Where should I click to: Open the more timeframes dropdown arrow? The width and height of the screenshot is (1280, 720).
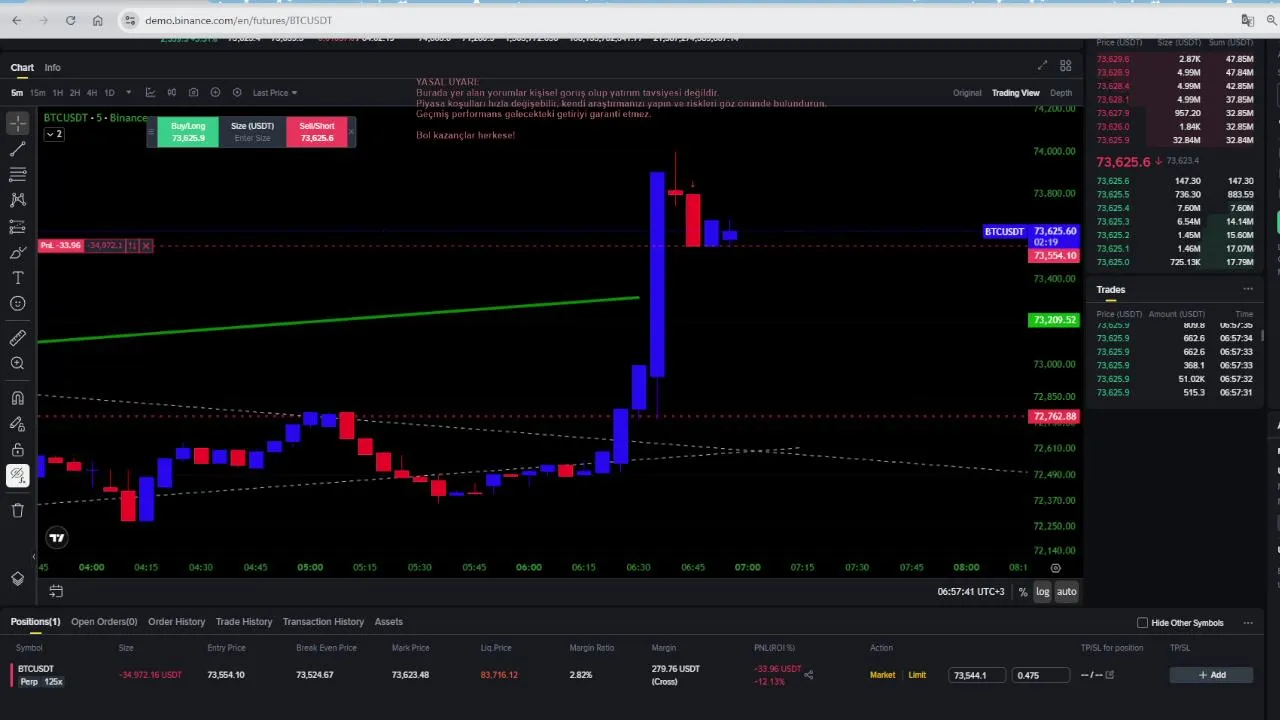128,93
